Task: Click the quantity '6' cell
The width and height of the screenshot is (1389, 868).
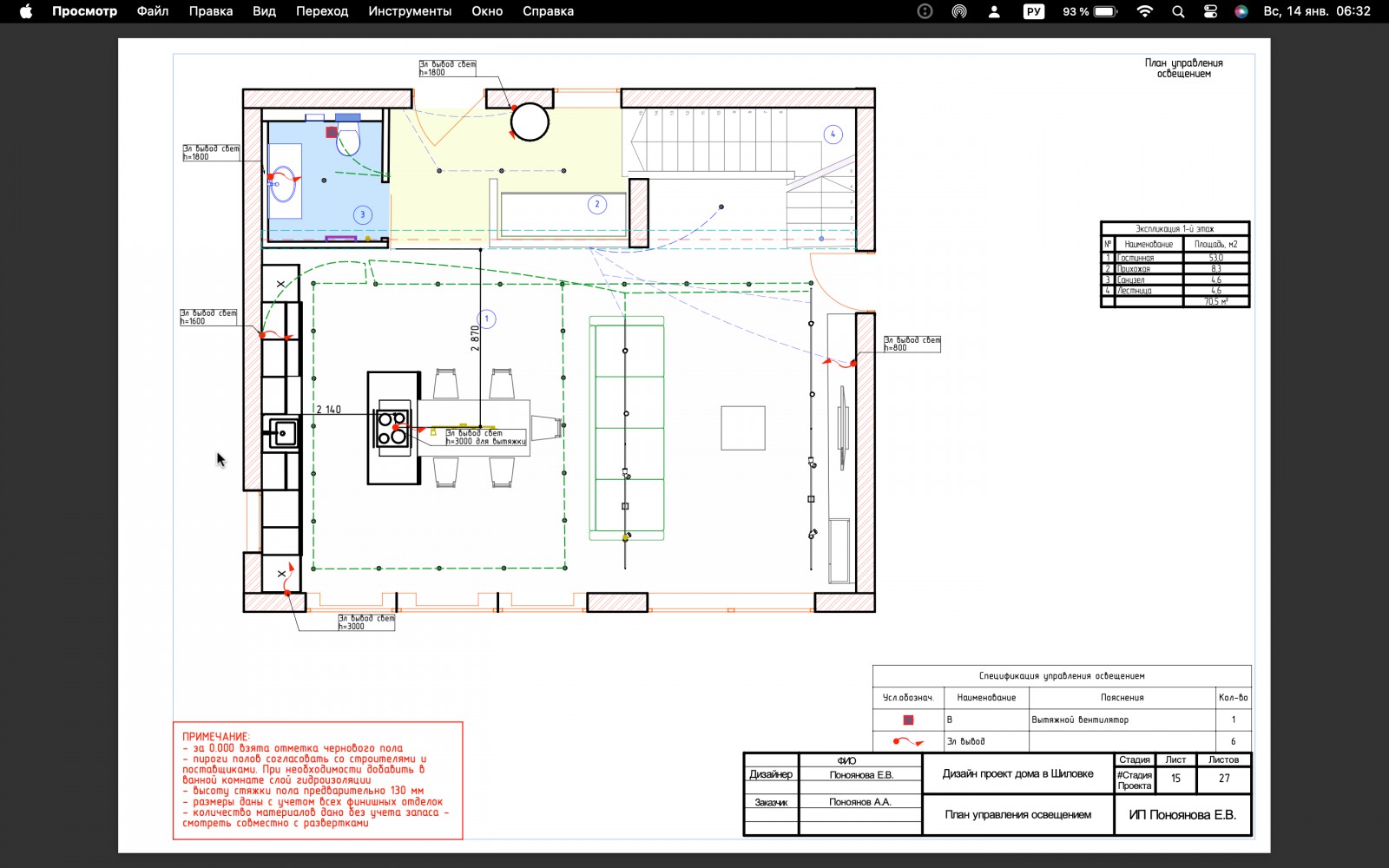Action: pyautogui.click(x=1233, y=741)
